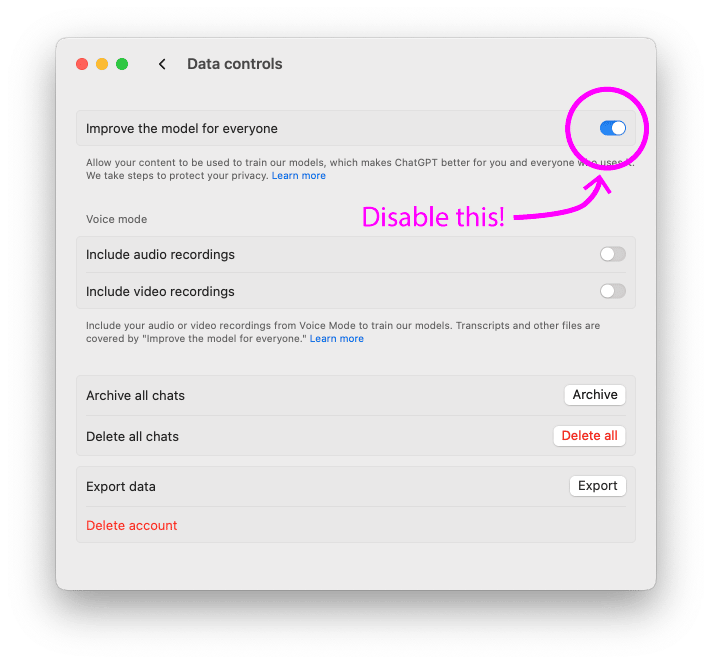
Task: Select the red Delete account option
Action: coord(132,525)
